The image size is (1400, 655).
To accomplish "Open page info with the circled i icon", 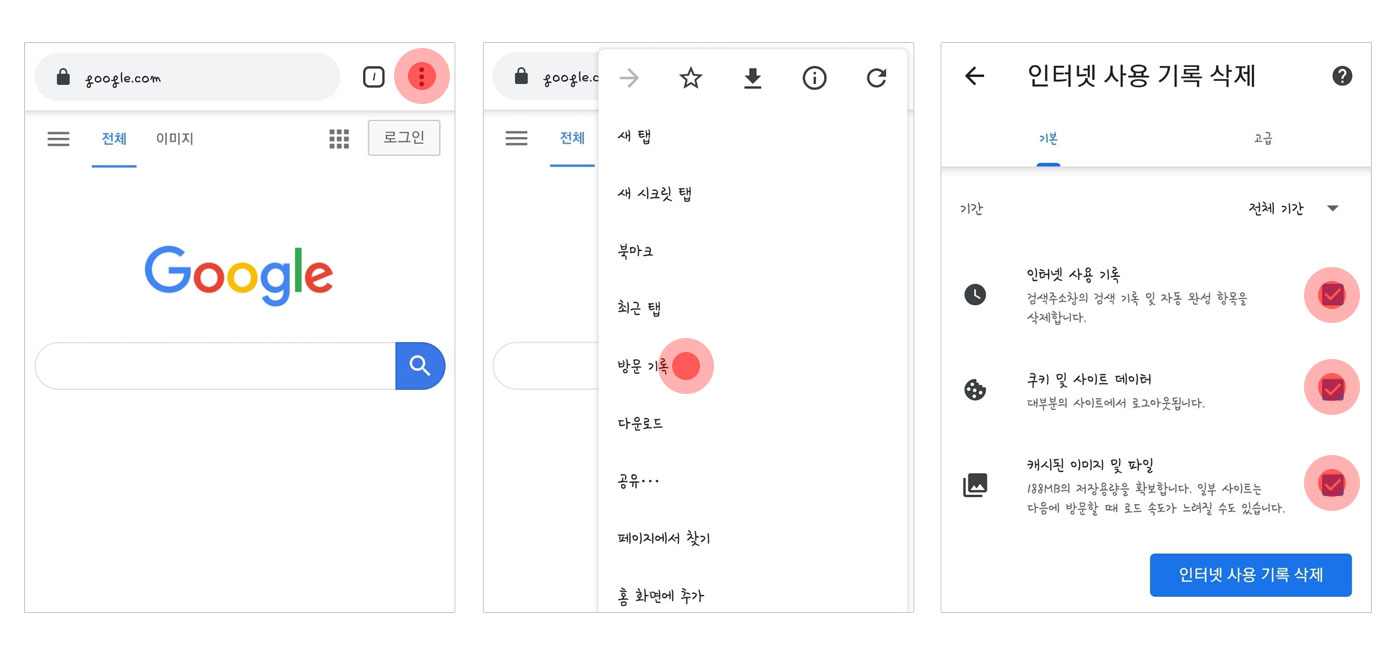I will 815,78.
